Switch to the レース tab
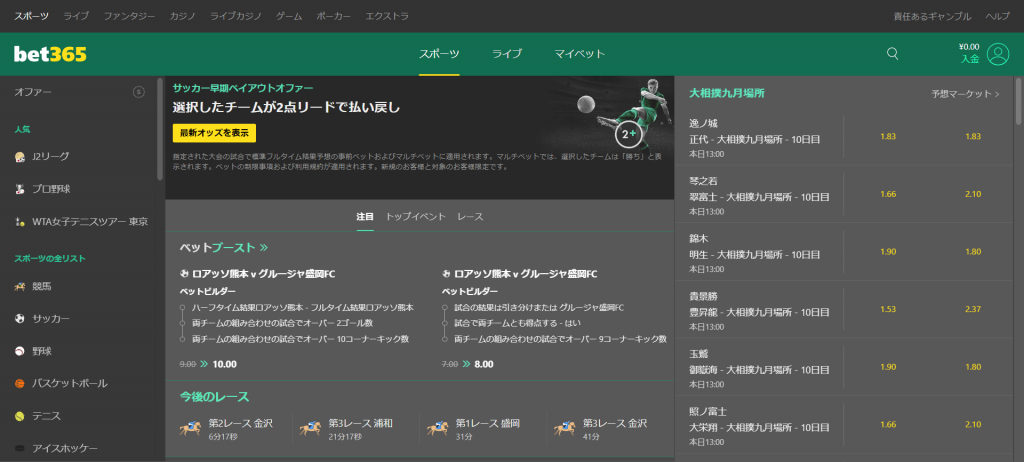Image resolution: width=1024 pixels, height=462 pixels. click(x=470, y=216)
